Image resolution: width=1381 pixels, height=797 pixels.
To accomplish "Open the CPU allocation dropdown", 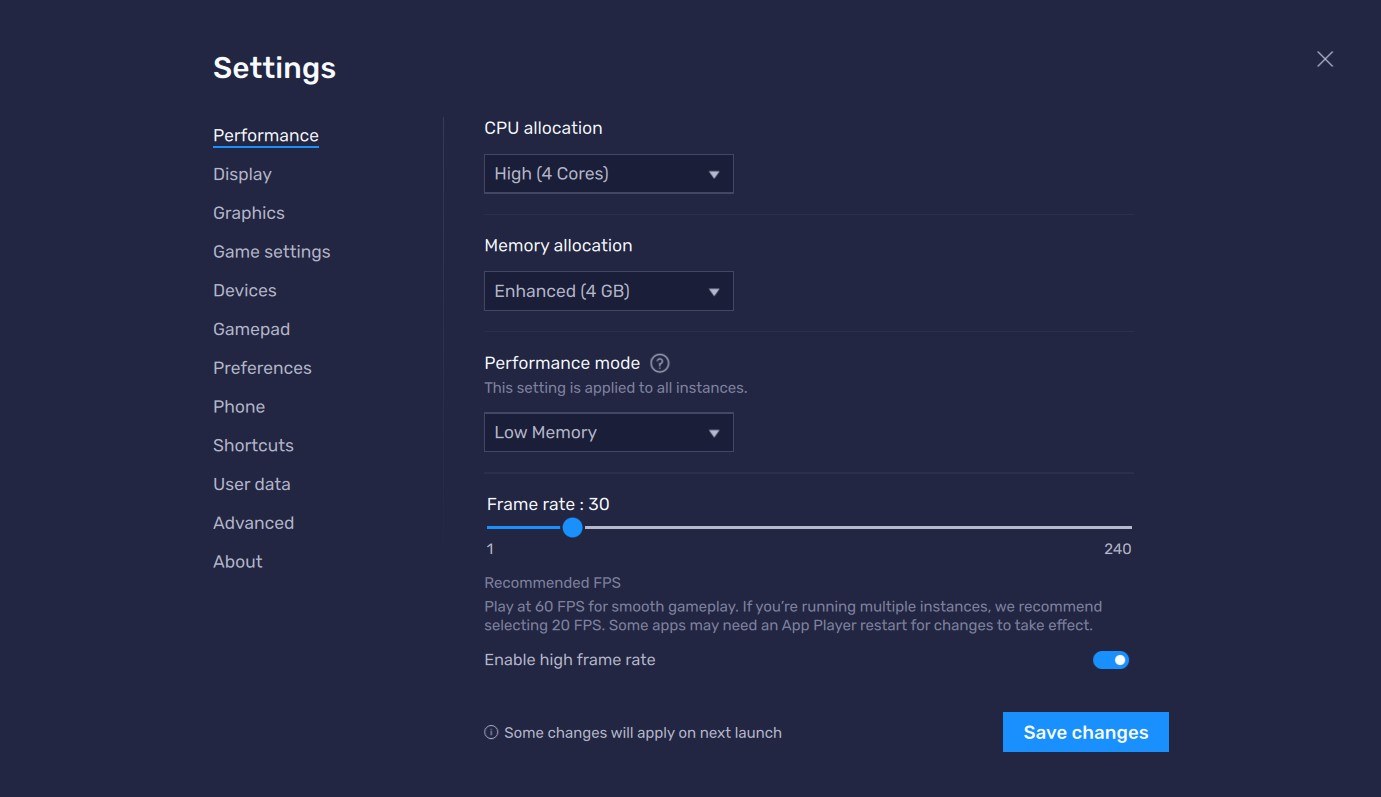I will click(608, 174).
